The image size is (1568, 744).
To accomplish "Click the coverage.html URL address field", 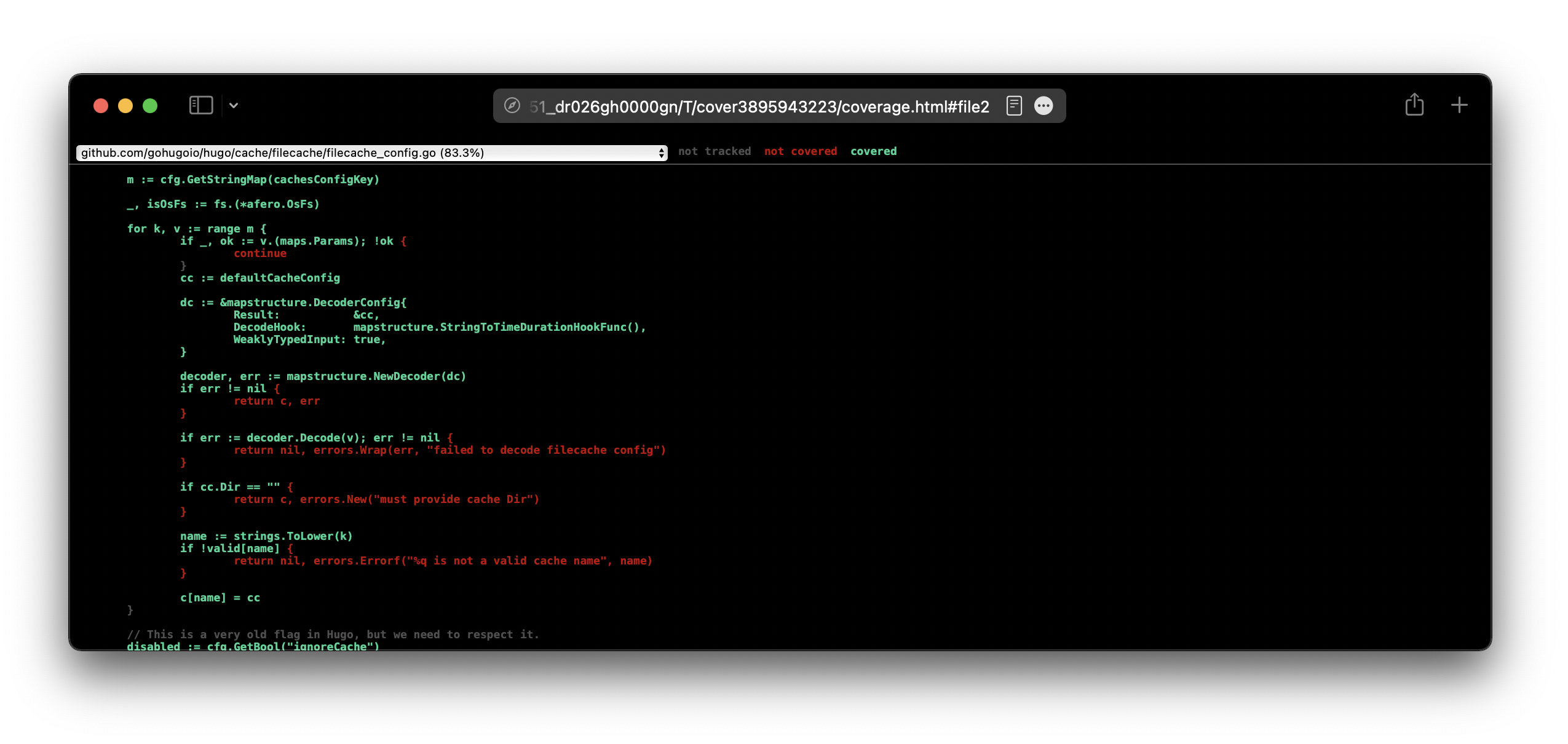I will pyautogui.click(x=759, y=106).
